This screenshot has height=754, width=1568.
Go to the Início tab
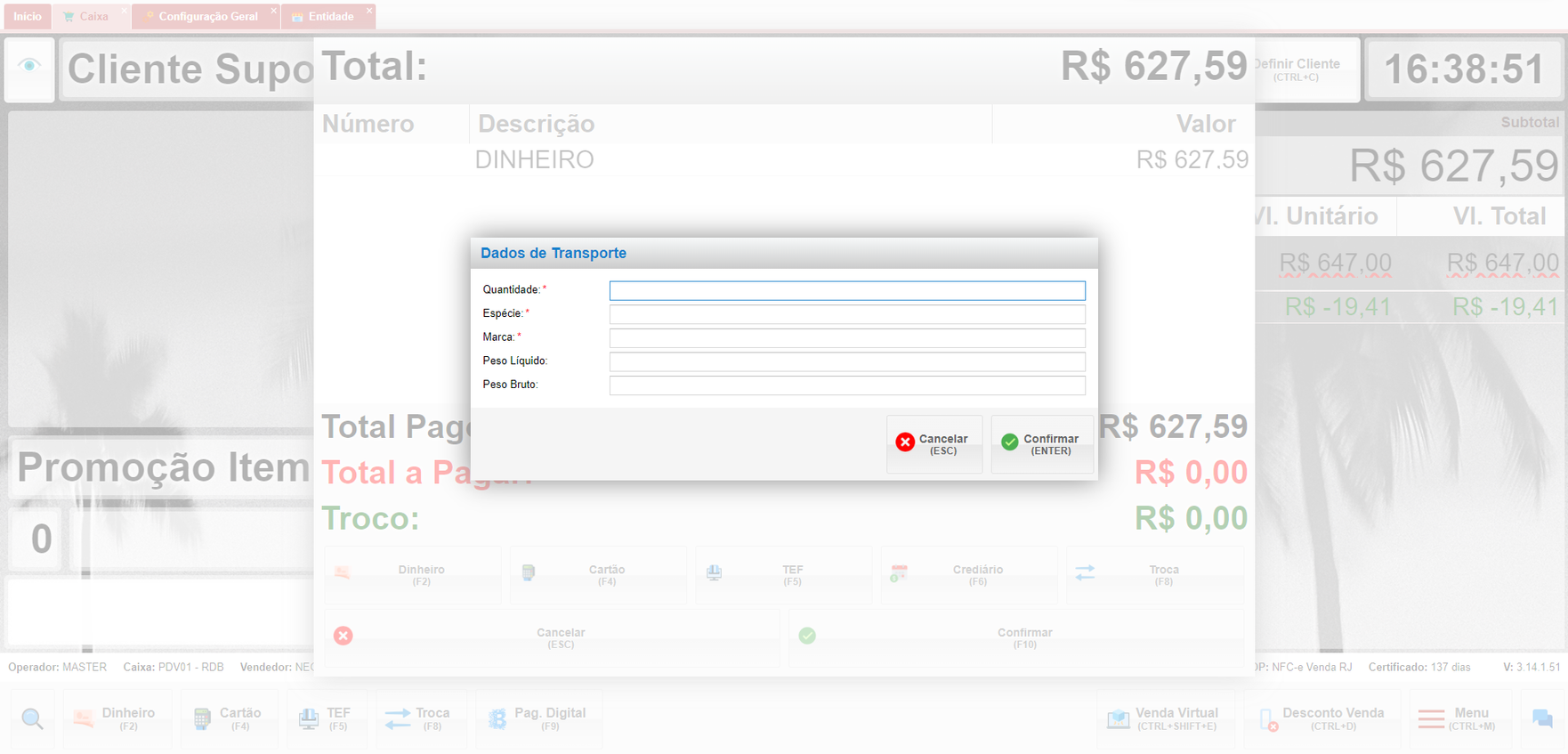[27, 17]
